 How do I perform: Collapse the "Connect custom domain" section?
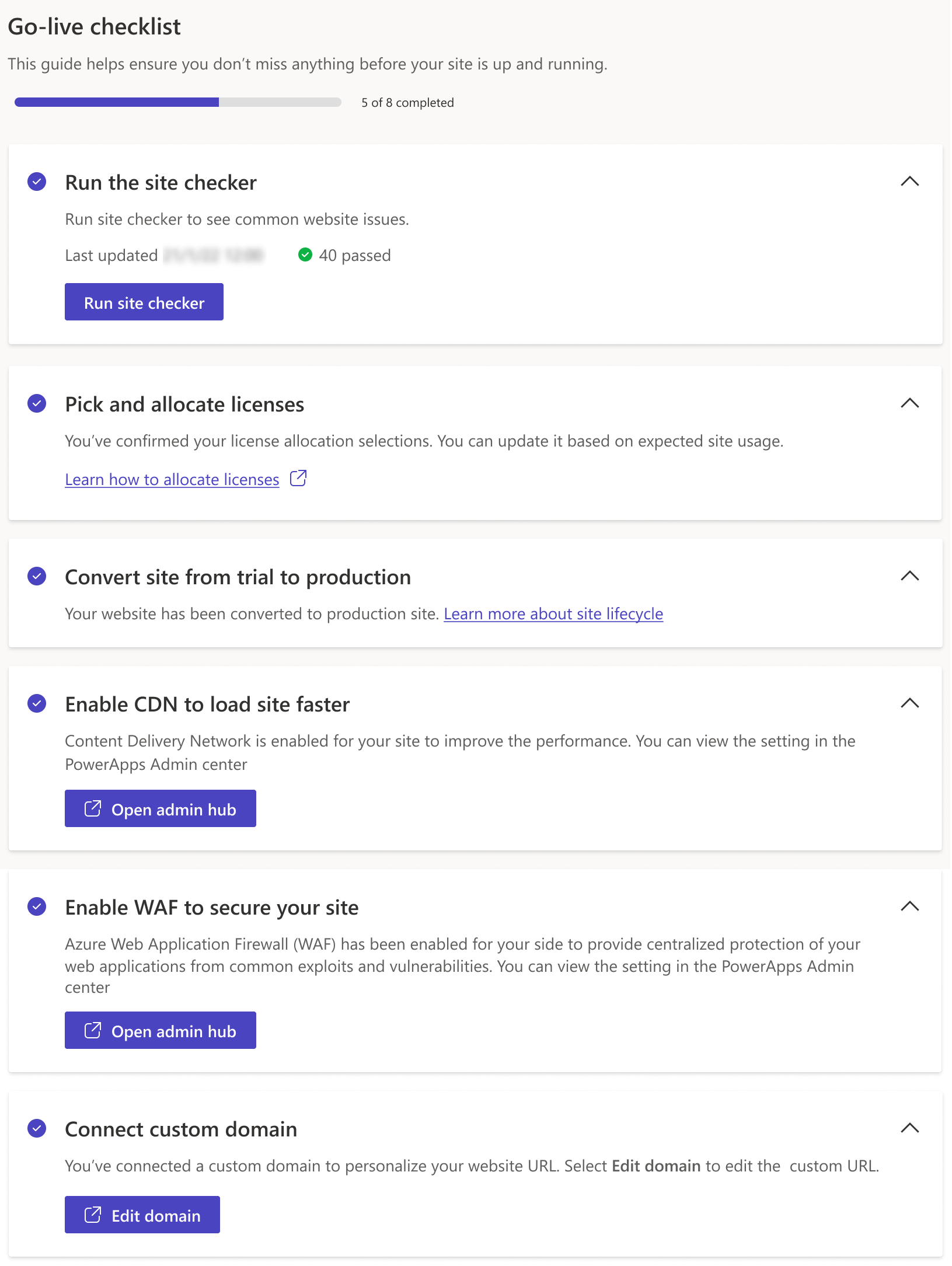[x=909, y=1128]
